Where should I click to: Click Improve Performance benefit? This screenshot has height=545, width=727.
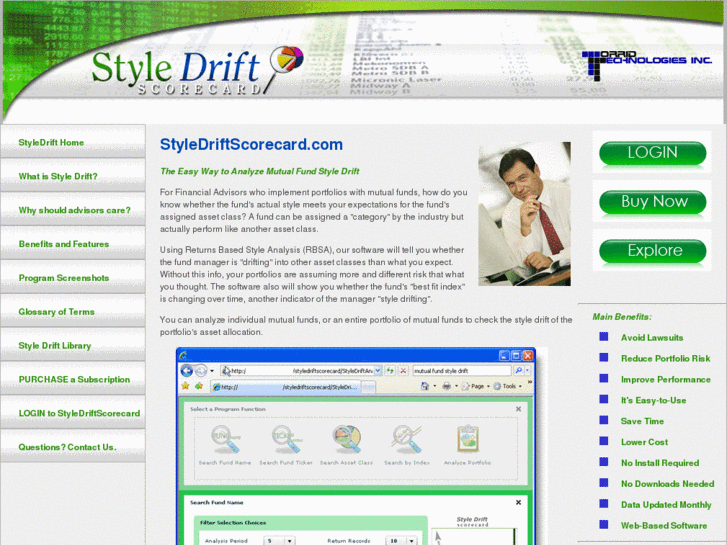[x=665, y=379]
